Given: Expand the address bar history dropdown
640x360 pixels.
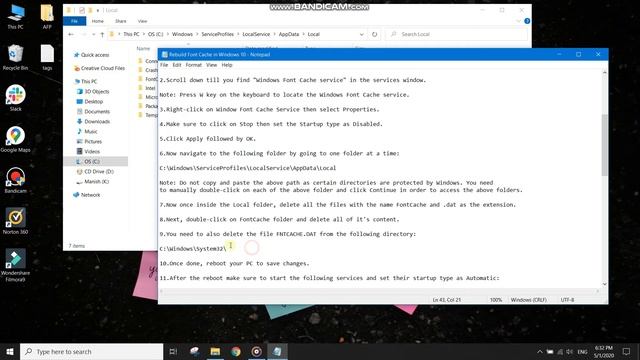Looking at the screenshot, I should click(x=361, y=34).
